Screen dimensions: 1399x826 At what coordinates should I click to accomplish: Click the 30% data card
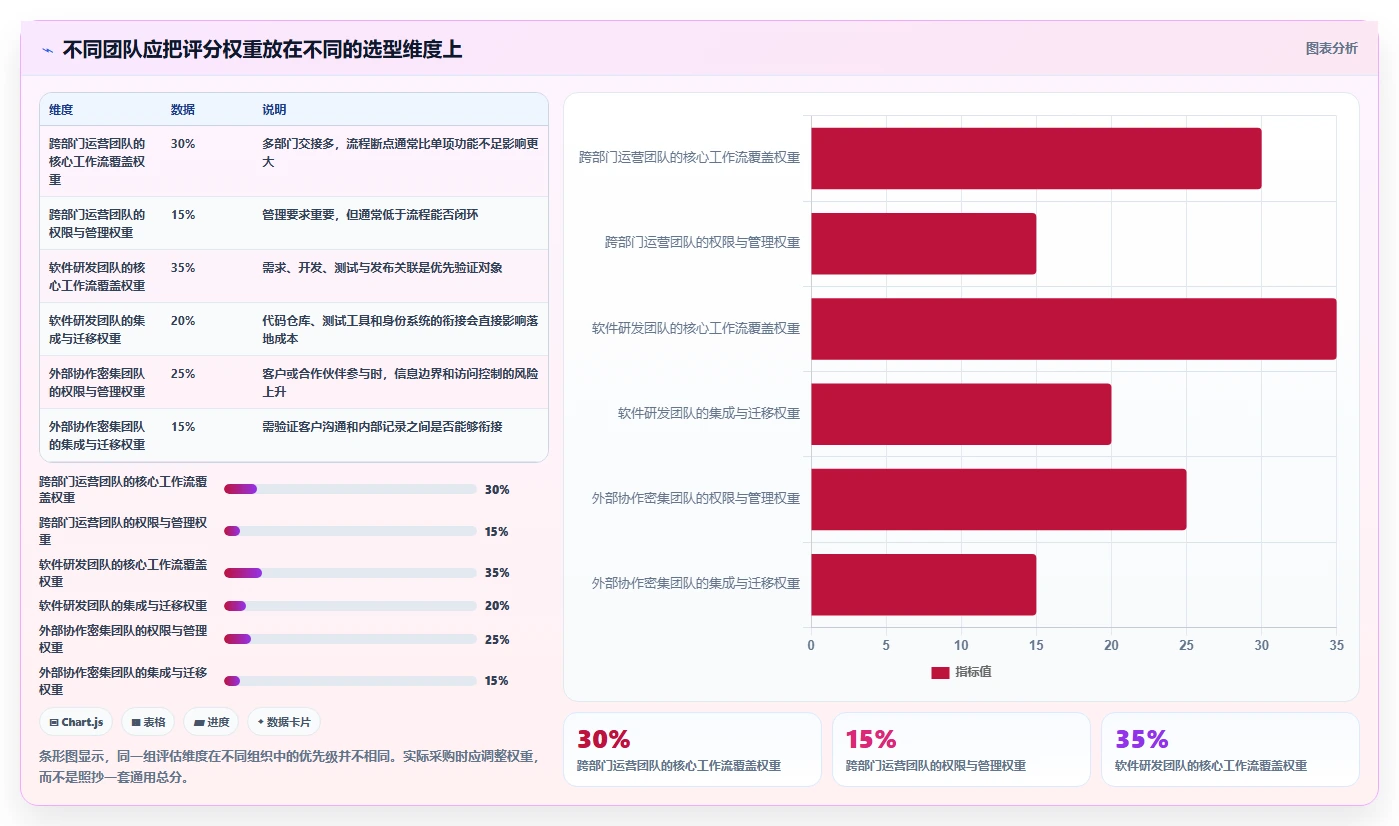[692, 750]
